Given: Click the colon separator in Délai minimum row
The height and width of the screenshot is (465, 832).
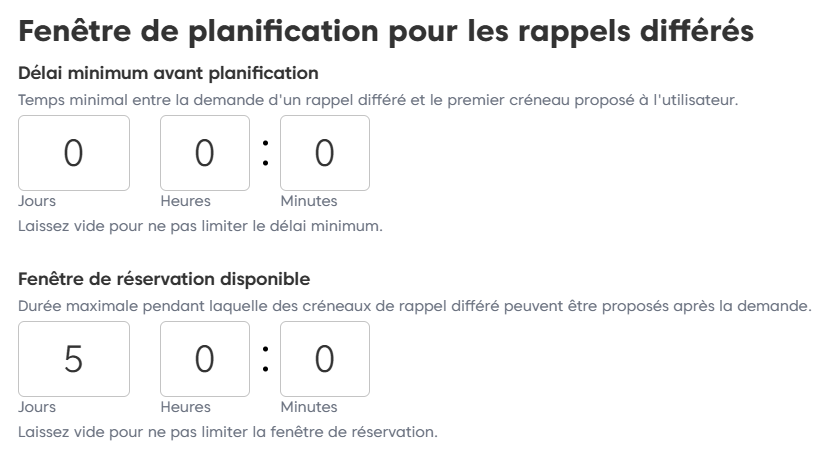Looking at the screenshot, I should (265, 153).
